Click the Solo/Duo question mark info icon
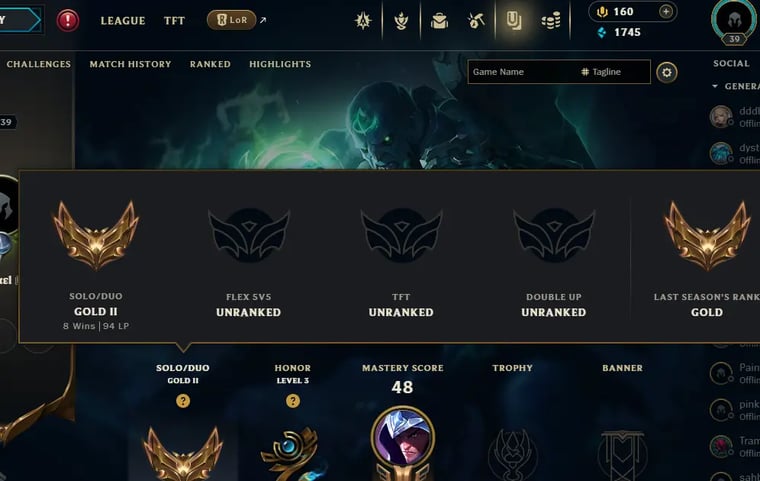760x481 pixels. pyautogui.click(x=183, y=401)
